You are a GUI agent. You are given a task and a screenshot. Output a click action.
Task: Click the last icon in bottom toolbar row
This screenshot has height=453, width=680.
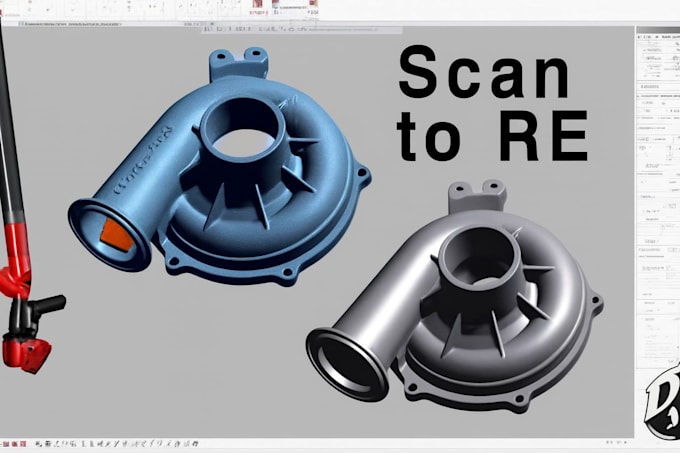tap(194, 444)
